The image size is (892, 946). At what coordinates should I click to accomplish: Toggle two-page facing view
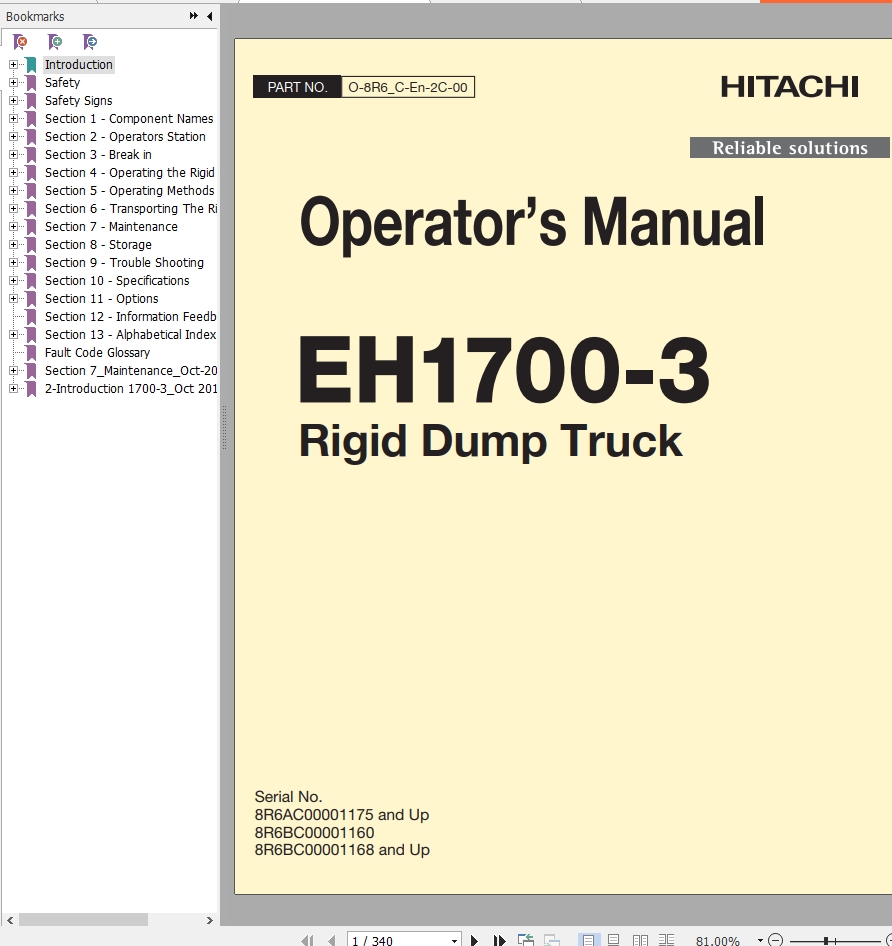(640, 940)
